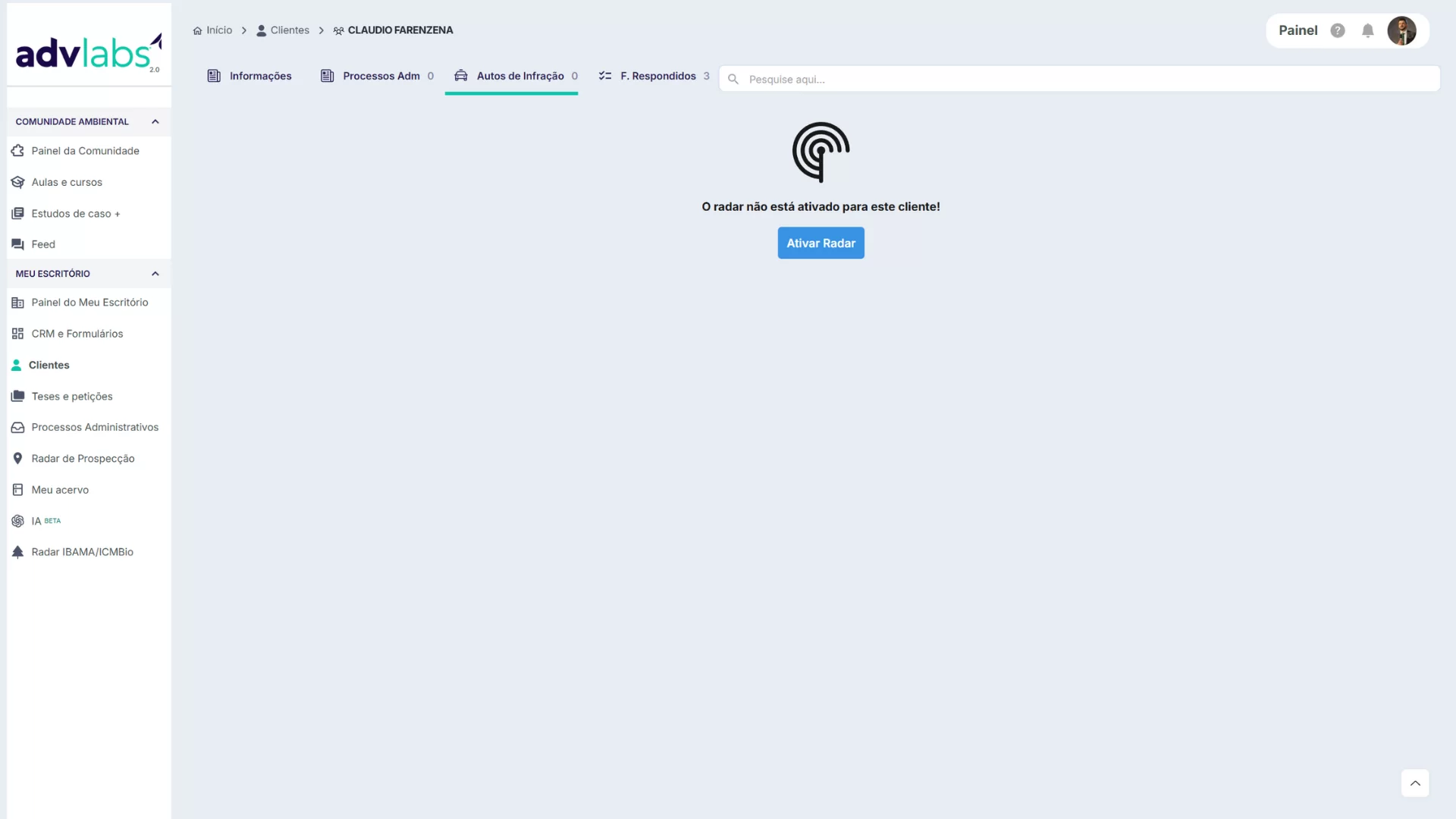The width and height of the screenshot is (1456, 819).
Task: Open Aulas e cursos section
Action: (67, 182)
